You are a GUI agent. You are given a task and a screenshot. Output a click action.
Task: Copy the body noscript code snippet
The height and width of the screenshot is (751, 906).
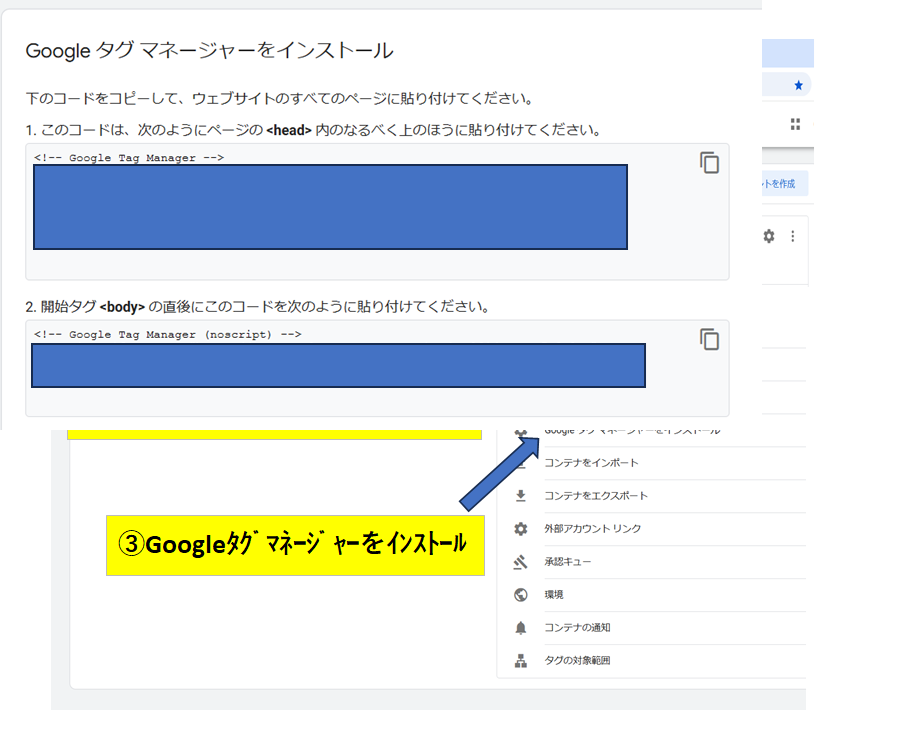pos(709,339)
